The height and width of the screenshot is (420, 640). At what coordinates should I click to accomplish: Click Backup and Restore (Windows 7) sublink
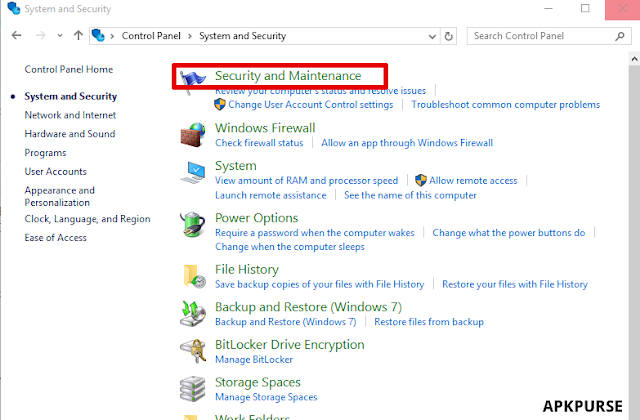click(286, 322)
